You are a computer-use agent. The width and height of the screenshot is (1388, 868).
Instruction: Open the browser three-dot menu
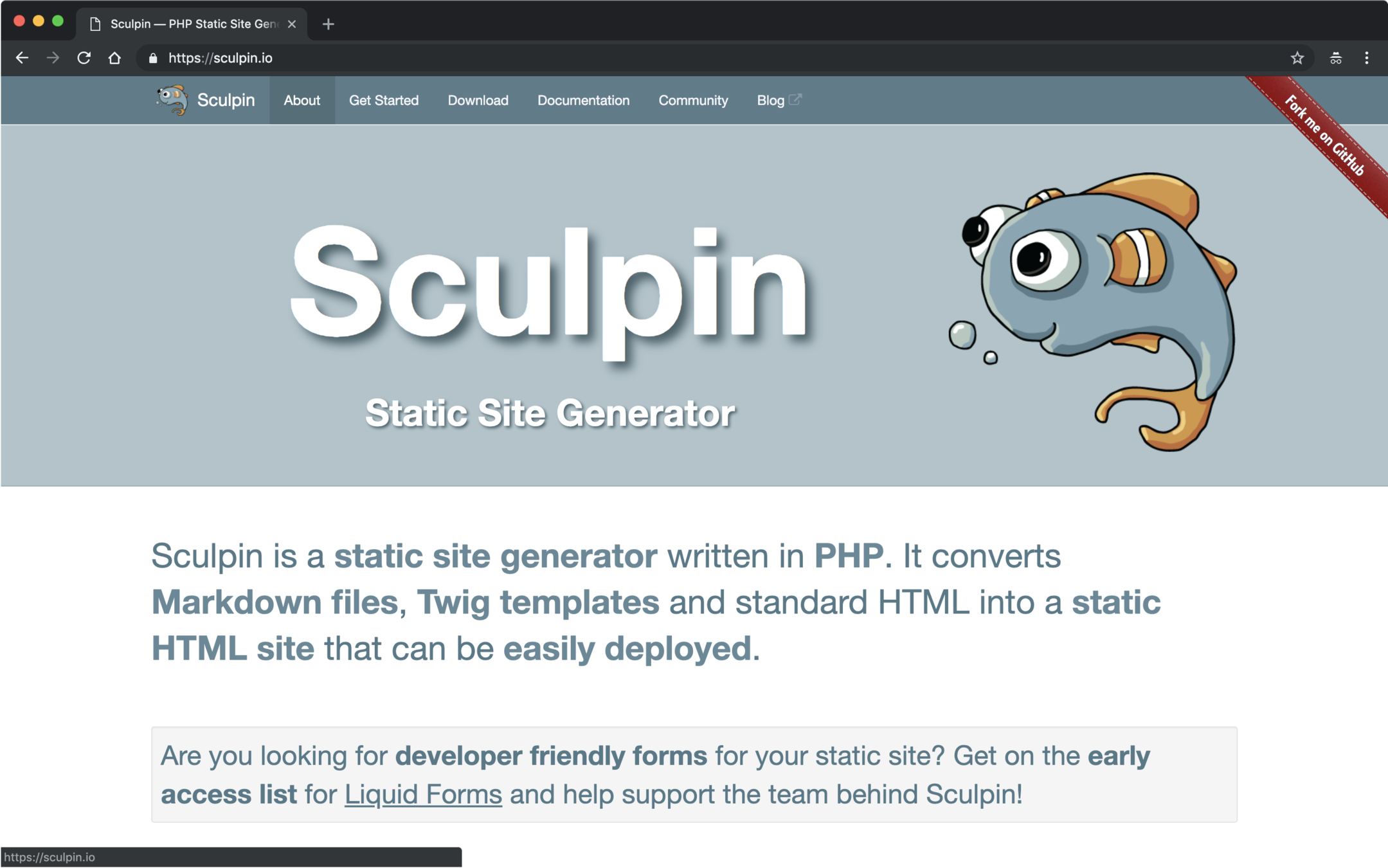click(x=1366, y=58)
